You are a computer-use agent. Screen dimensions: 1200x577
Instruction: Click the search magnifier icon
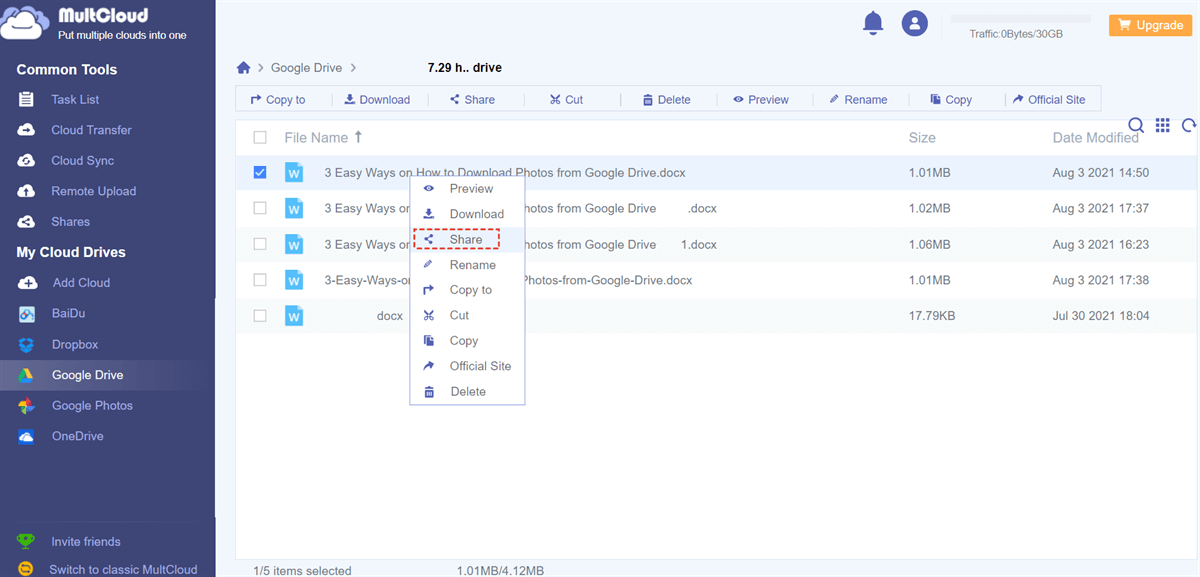tap(1136, 125)
